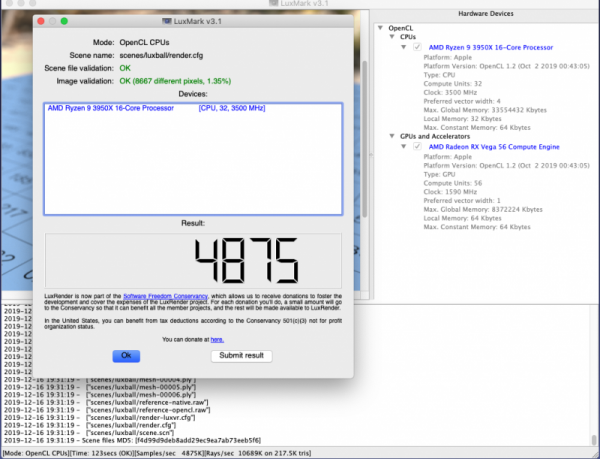
Task: Click log line scenes/luxball/scene.scn
Action: coord(89,433)
